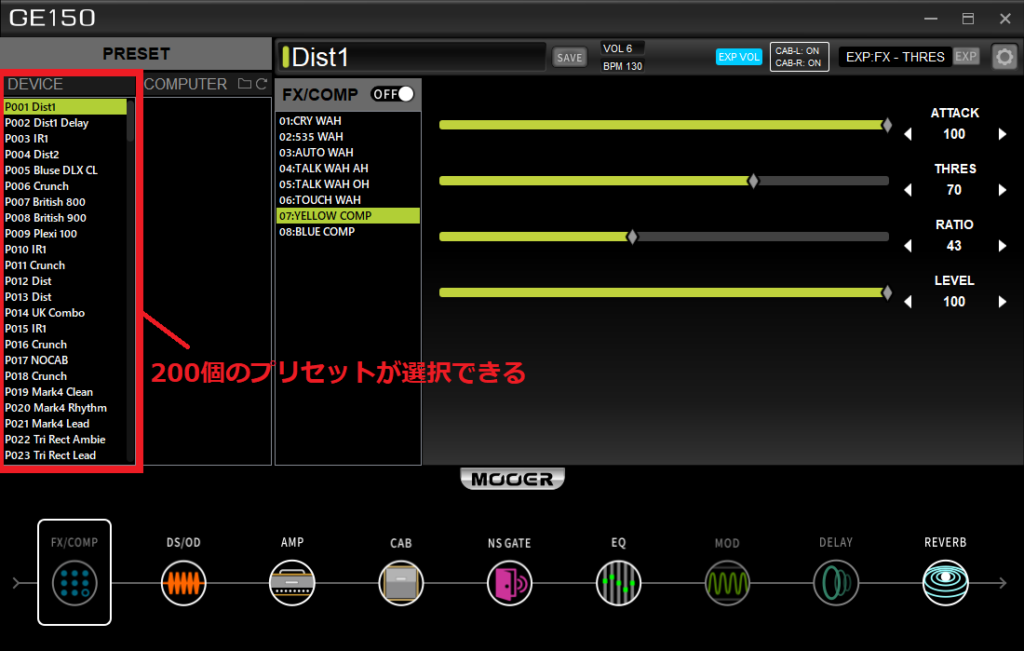Adjust the ATTACK slider

point(664,125)
